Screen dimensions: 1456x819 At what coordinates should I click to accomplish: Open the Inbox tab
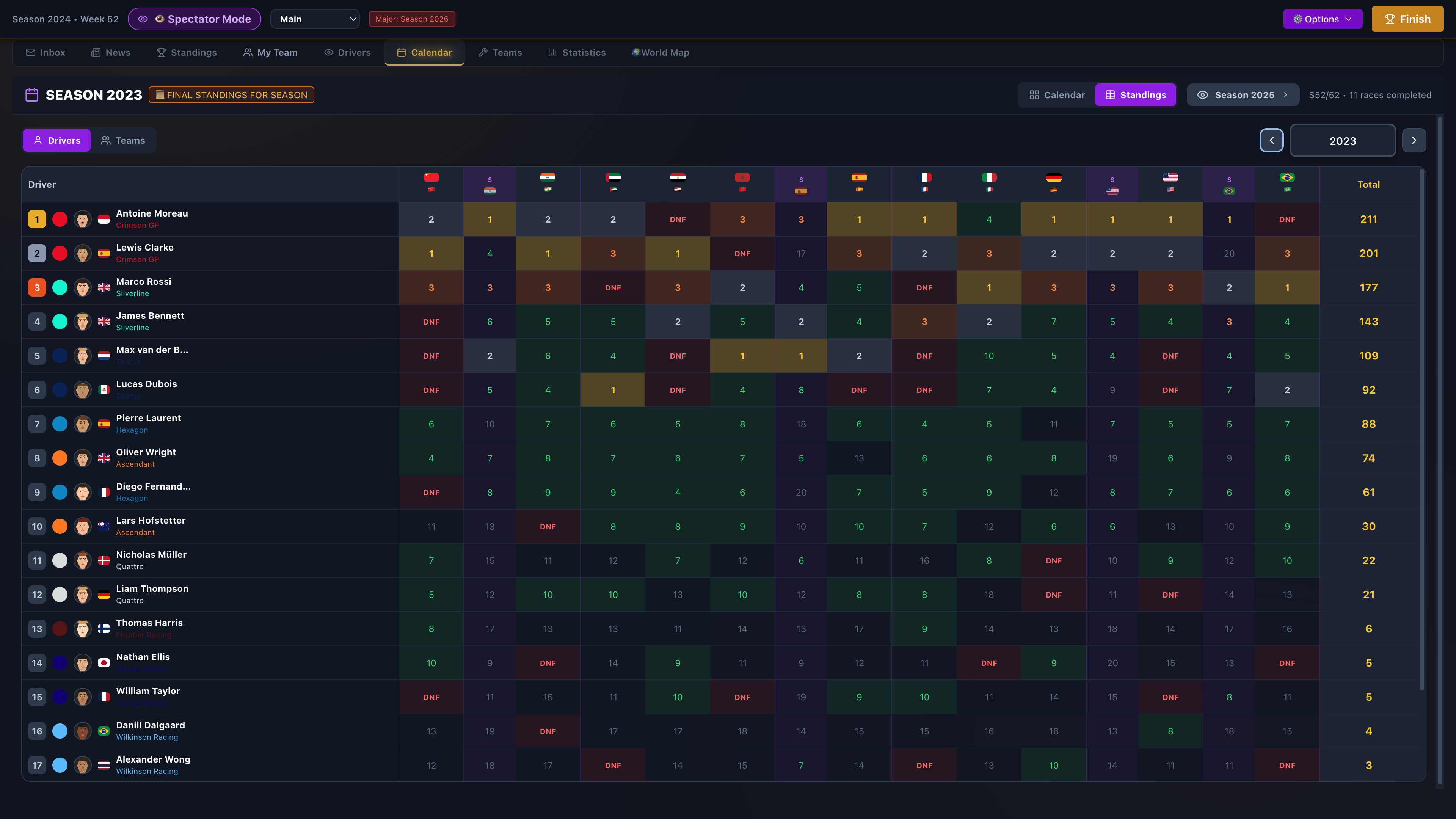[x=46, y=53]
